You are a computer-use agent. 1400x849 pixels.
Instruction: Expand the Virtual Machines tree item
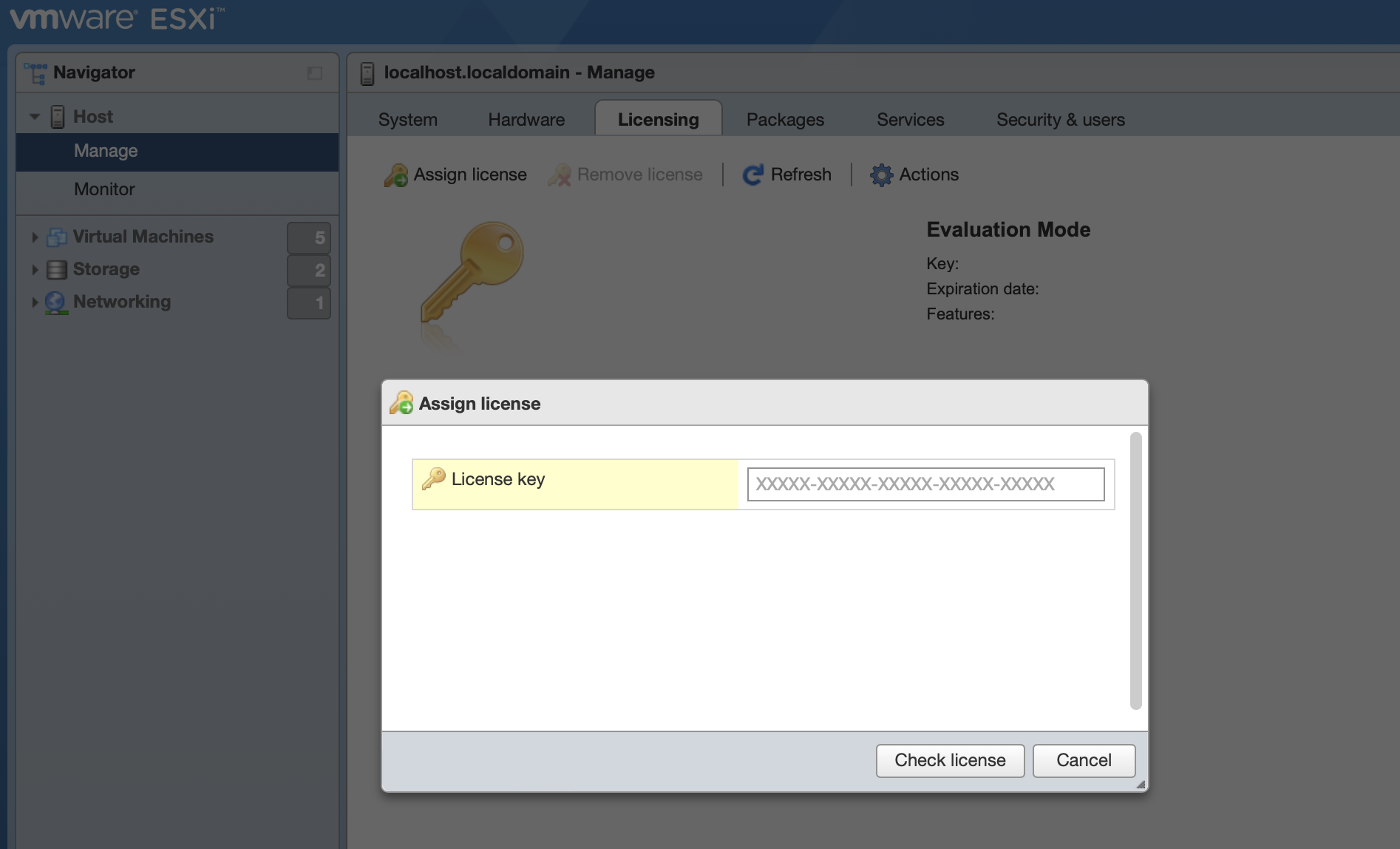(34, 237)
